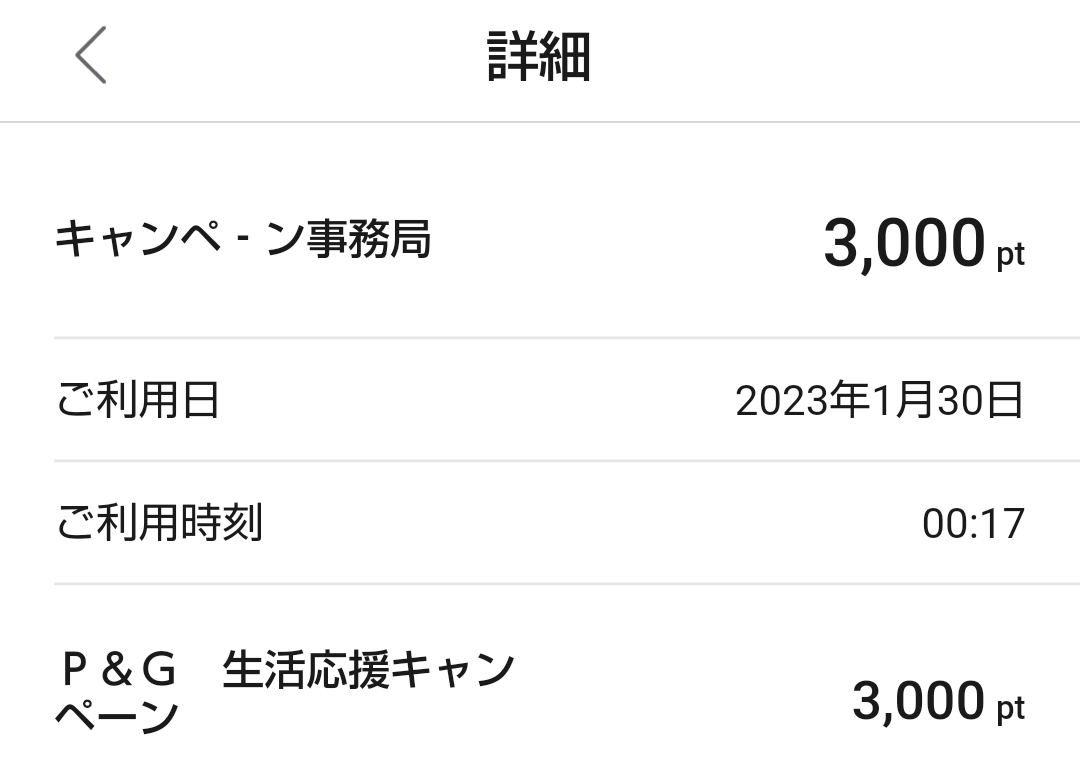Click the pt unit beside the top amount

pos(1010,255)
